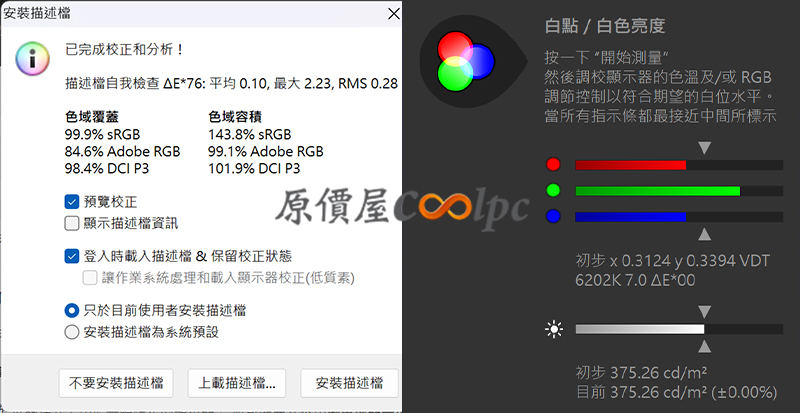Toggle 登入時載入描述檔 & 保留校正狀態 checkbox
800x413 pixels.
[71, 256]
